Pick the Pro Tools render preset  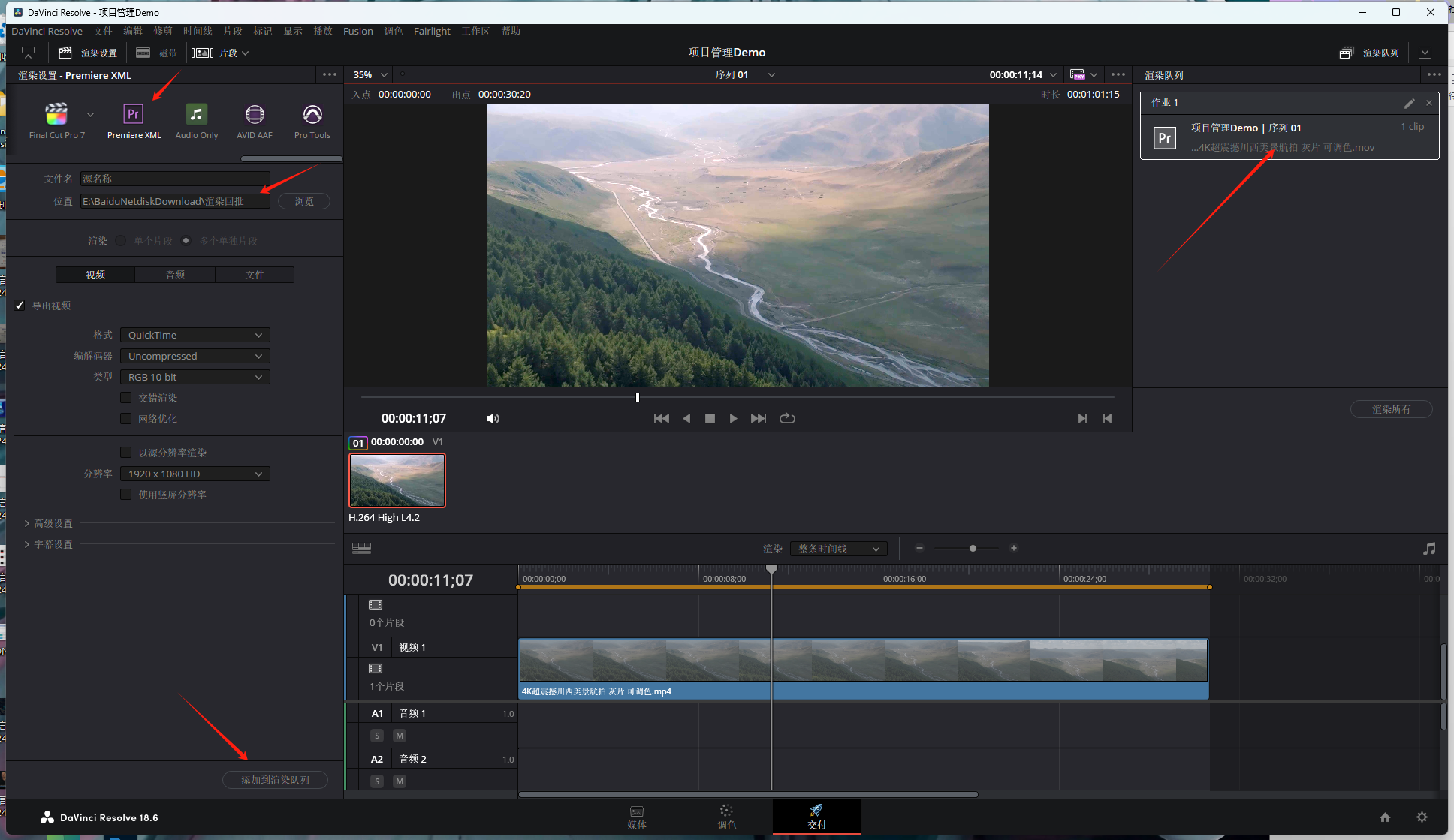312,115
